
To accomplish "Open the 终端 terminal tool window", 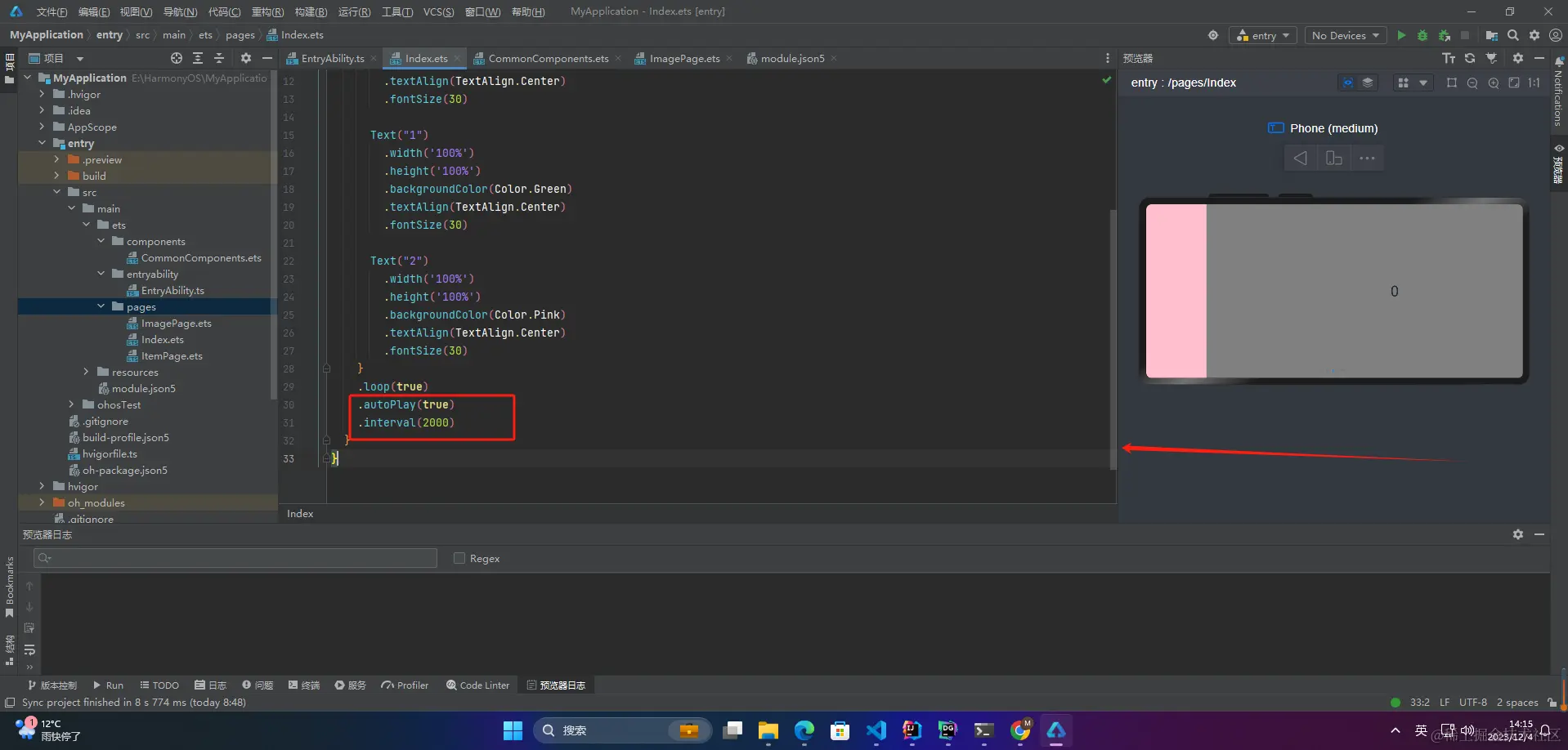I will [304, 685].
